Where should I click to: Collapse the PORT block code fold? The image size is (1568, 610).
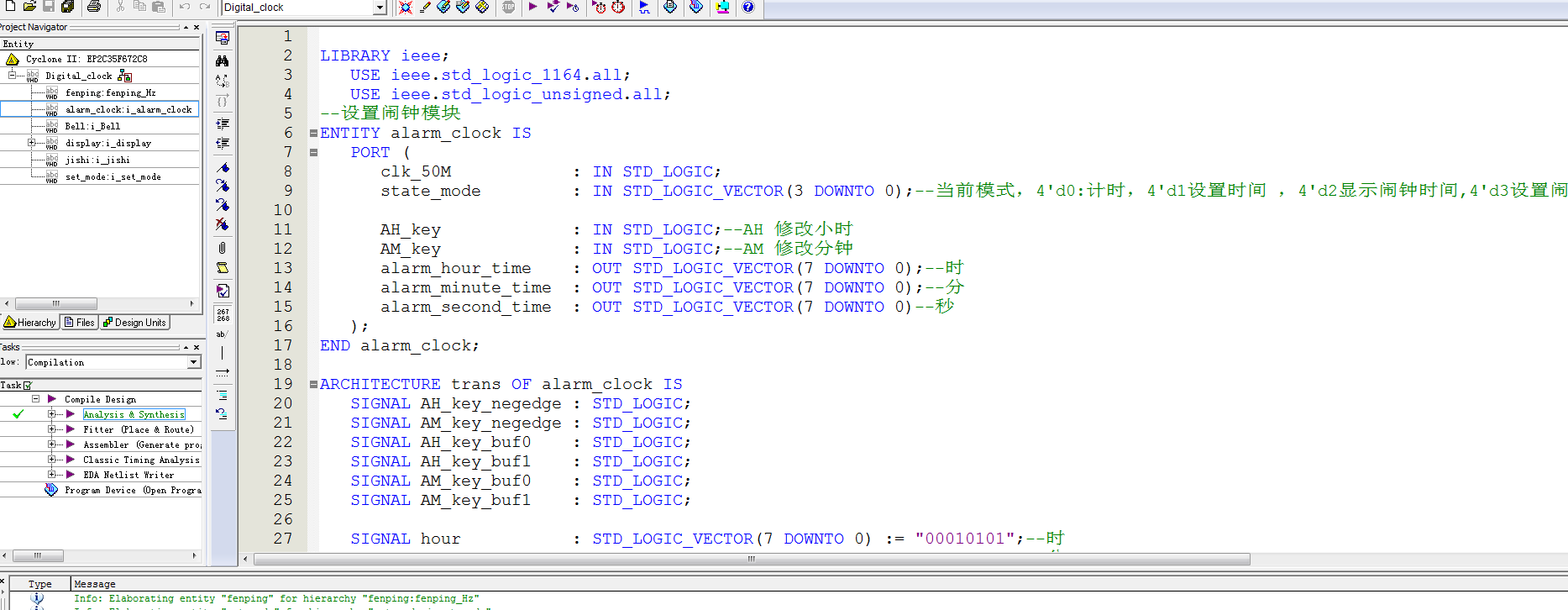(x=313, y=152)
